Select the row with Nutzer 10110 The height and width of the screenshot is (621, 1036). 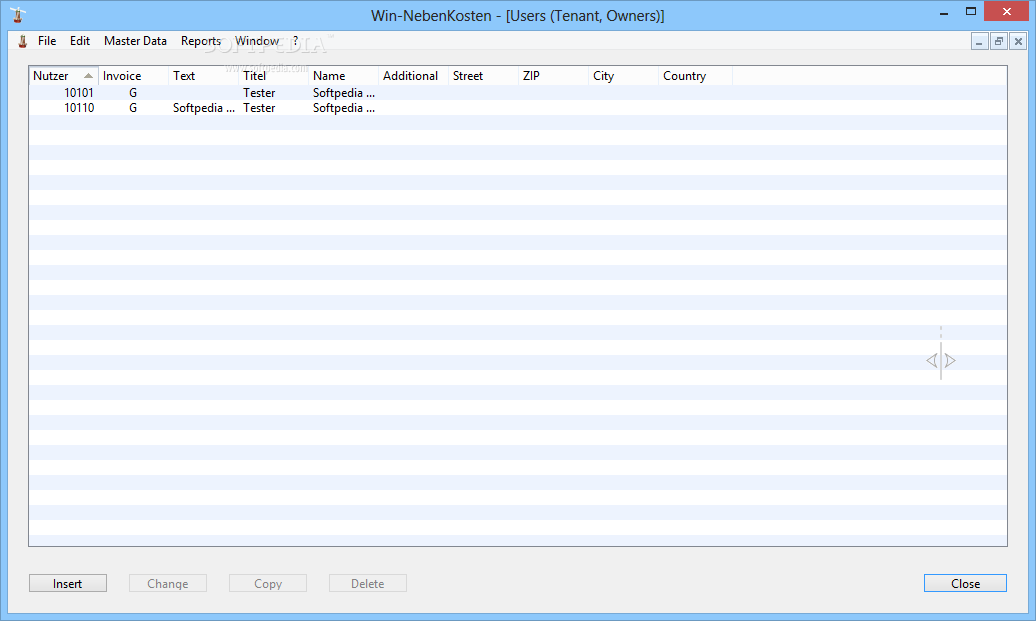pos(517,108)
